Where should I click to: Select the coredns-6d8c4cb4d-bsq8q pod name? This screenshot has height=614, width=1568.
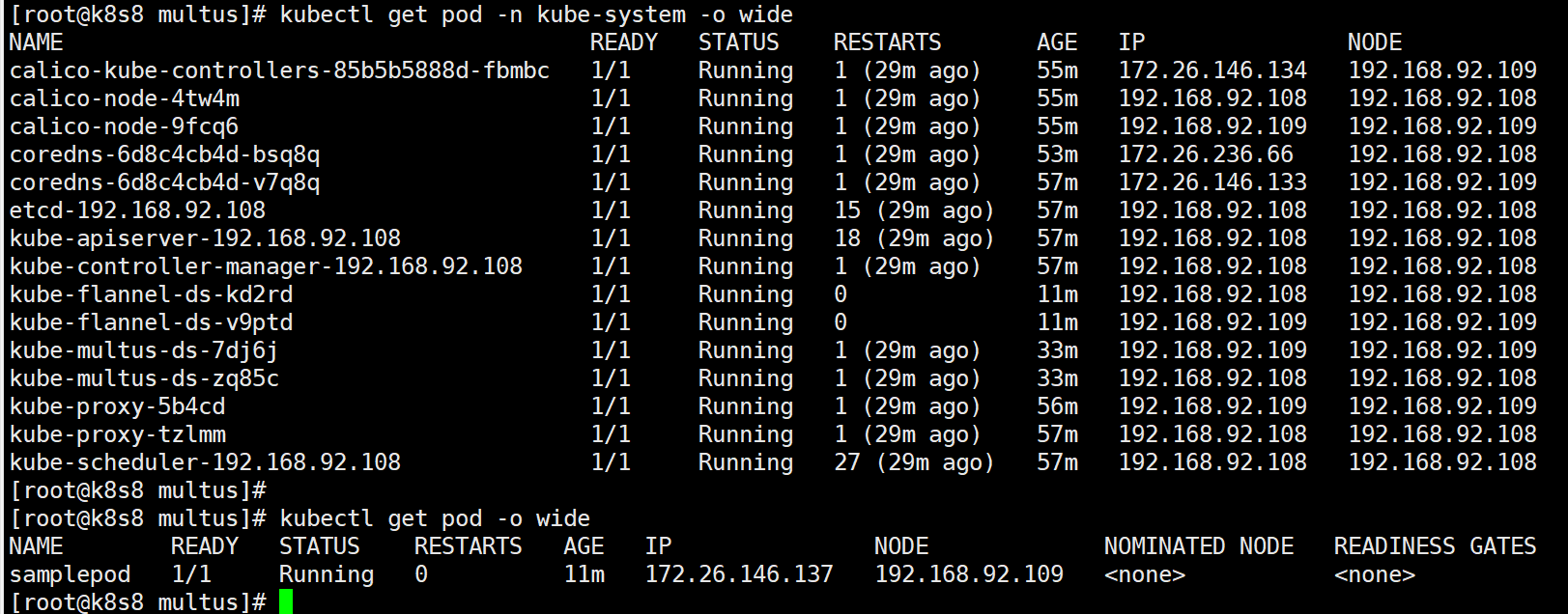[x=164, y=154]
